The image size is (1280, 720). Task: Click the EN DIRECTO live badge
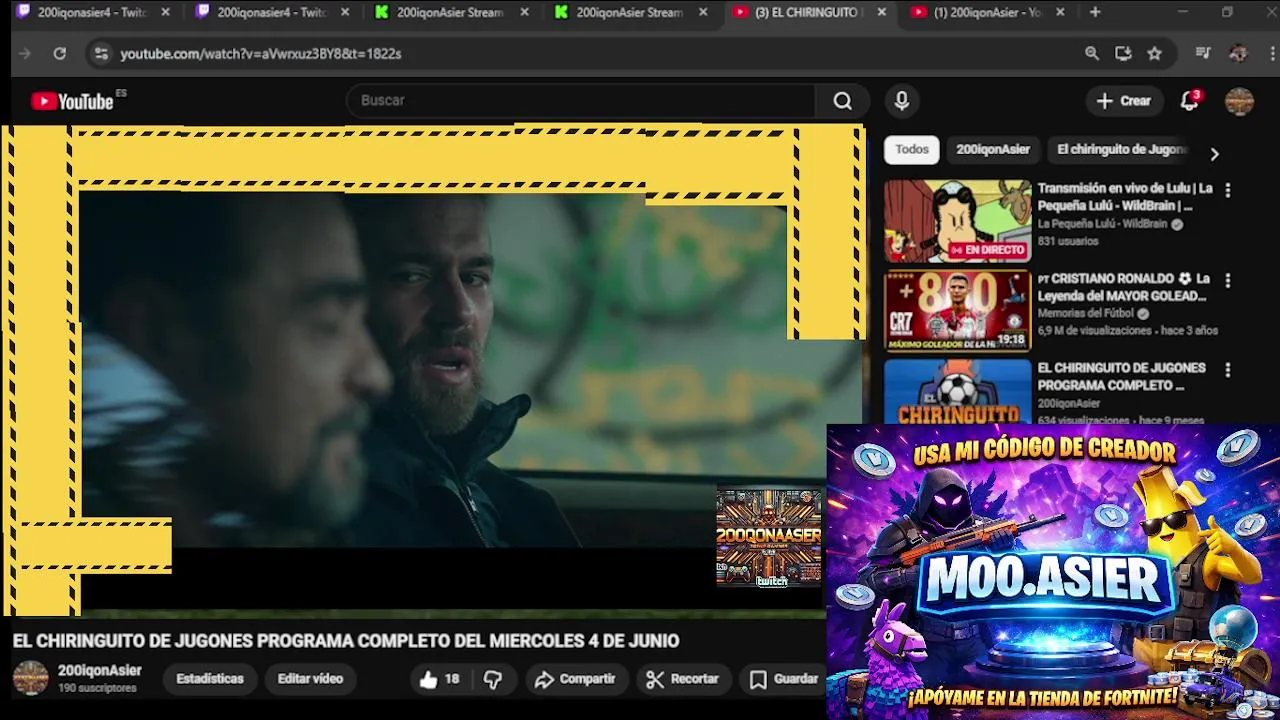(x=987, y=250)
